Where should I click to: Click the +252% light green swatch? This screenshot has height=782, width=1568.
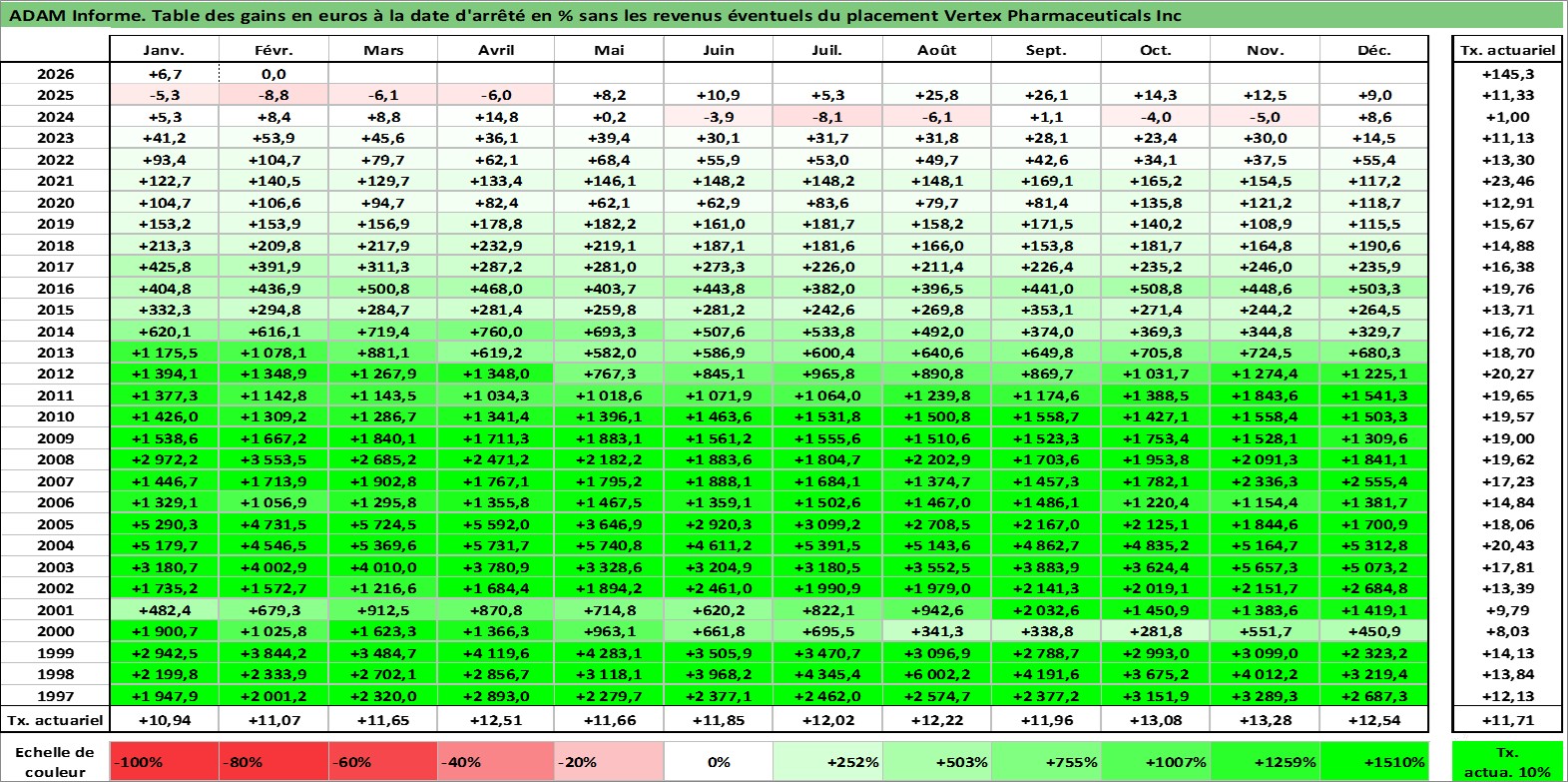827,762
